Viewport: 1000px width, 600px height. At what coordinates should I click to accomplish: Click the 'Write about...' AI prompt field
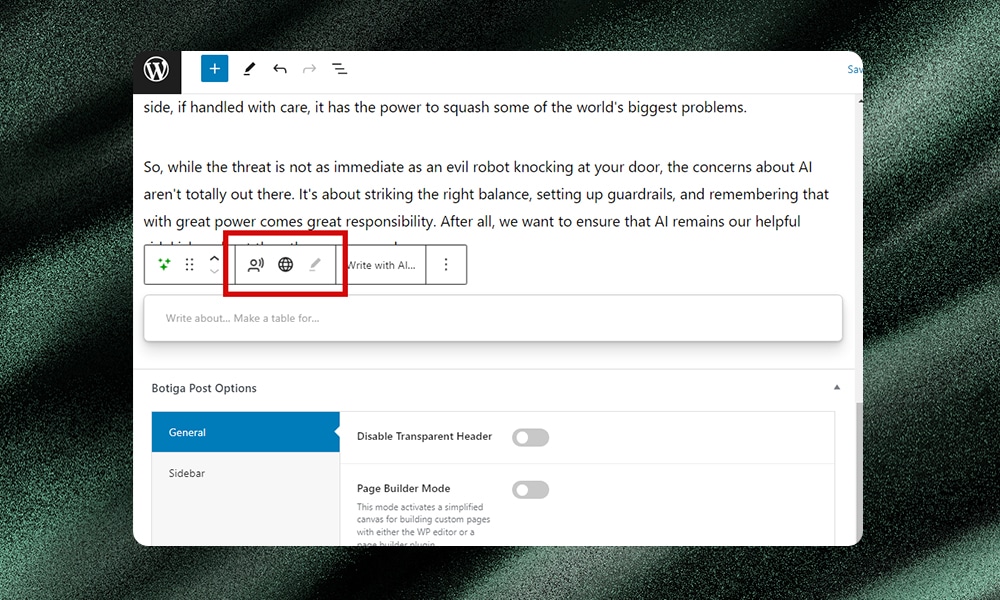tap(492, 318)
